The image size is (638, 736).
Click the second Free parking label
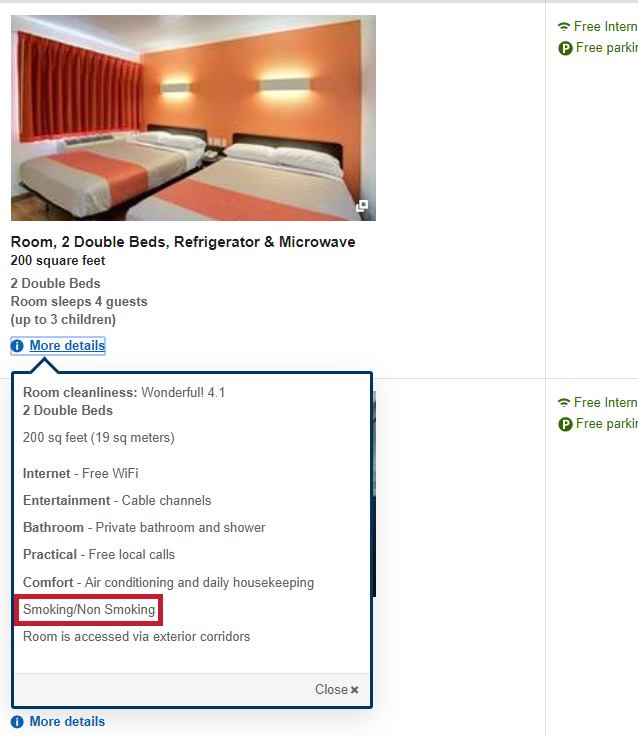tap(607, 423)
